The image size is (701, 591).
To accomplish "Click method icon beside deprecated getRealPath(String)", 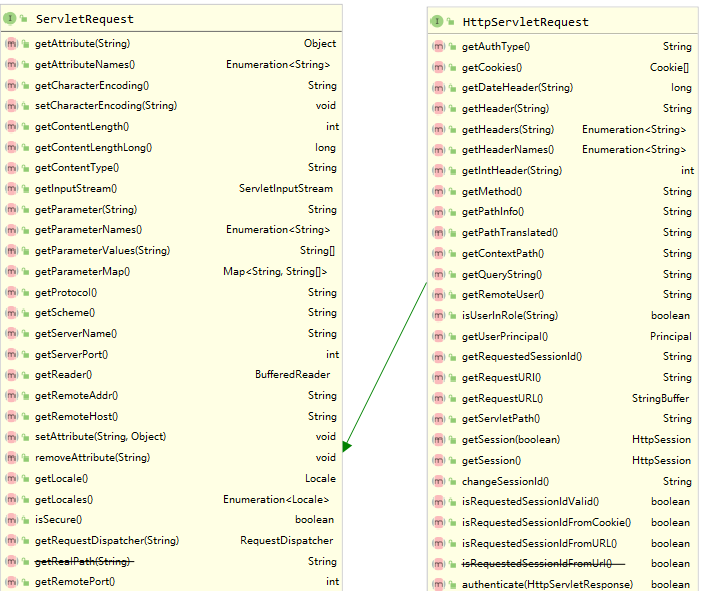I will [x=11, y=561].
